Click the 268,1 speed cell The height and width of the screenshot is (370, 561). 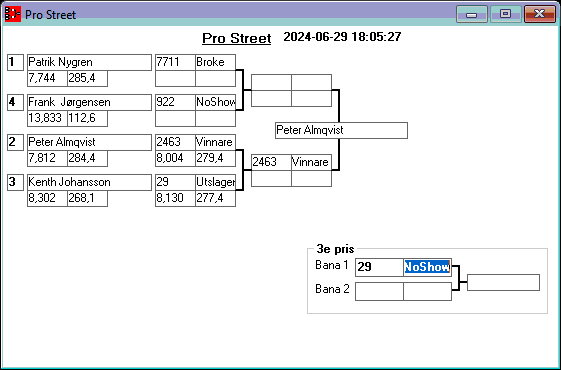[87, 199]
